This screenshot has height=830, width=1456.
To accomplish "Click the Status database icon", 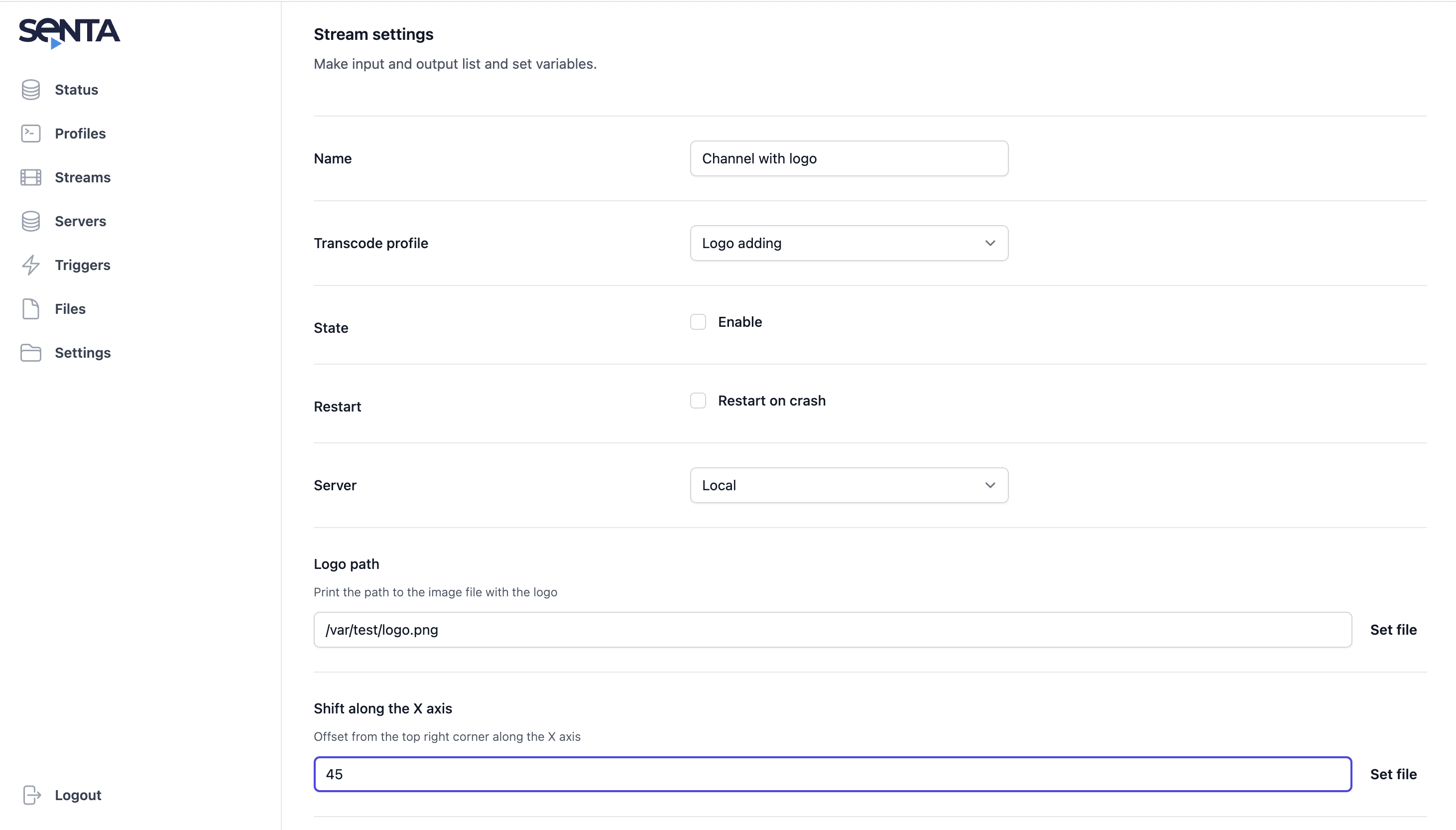I will pos(31,90).
